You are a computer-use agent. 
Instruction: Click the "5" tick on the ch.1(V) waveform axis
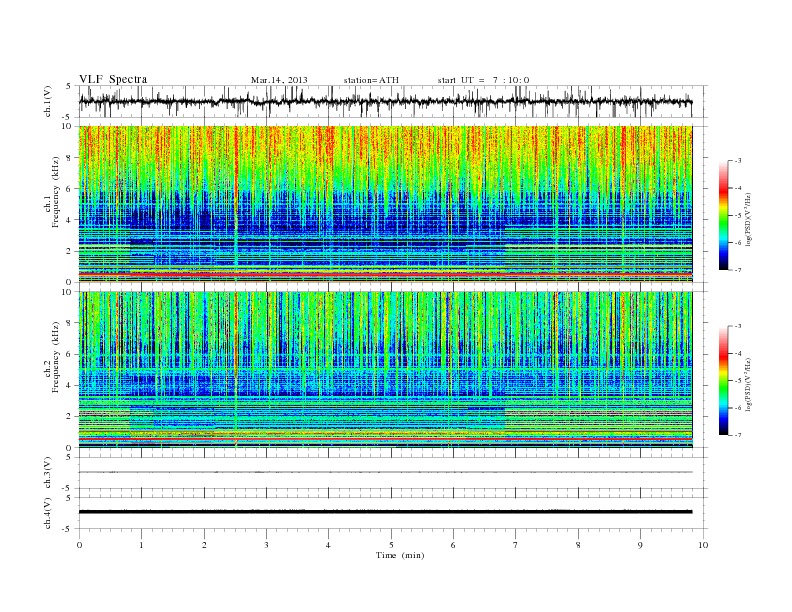[69, 86]
